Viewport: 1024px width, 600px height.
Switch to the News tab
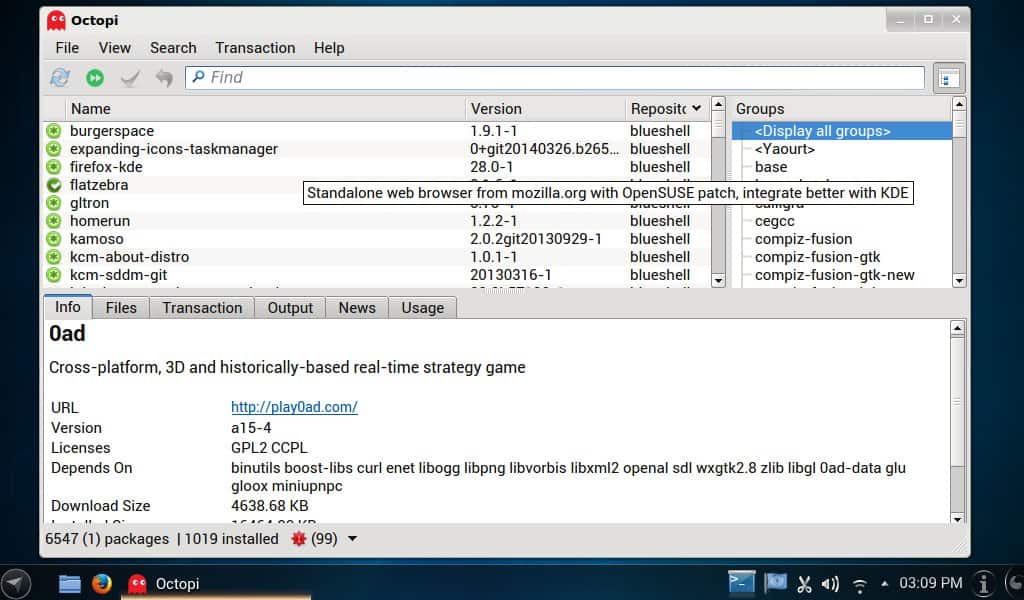pyautogui.click(x=357, y=308)
